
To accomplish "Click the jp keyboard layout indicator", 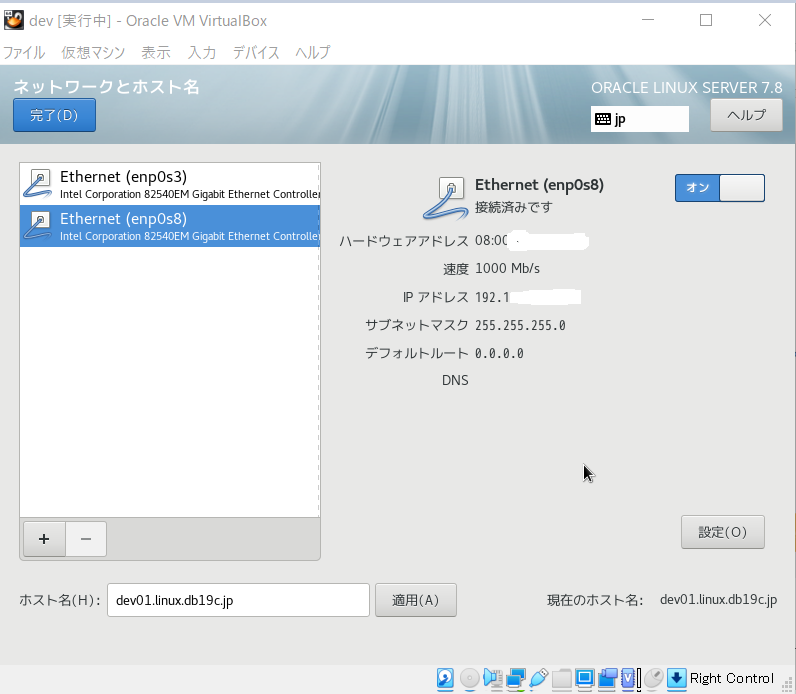I will (x=640, y=119).
